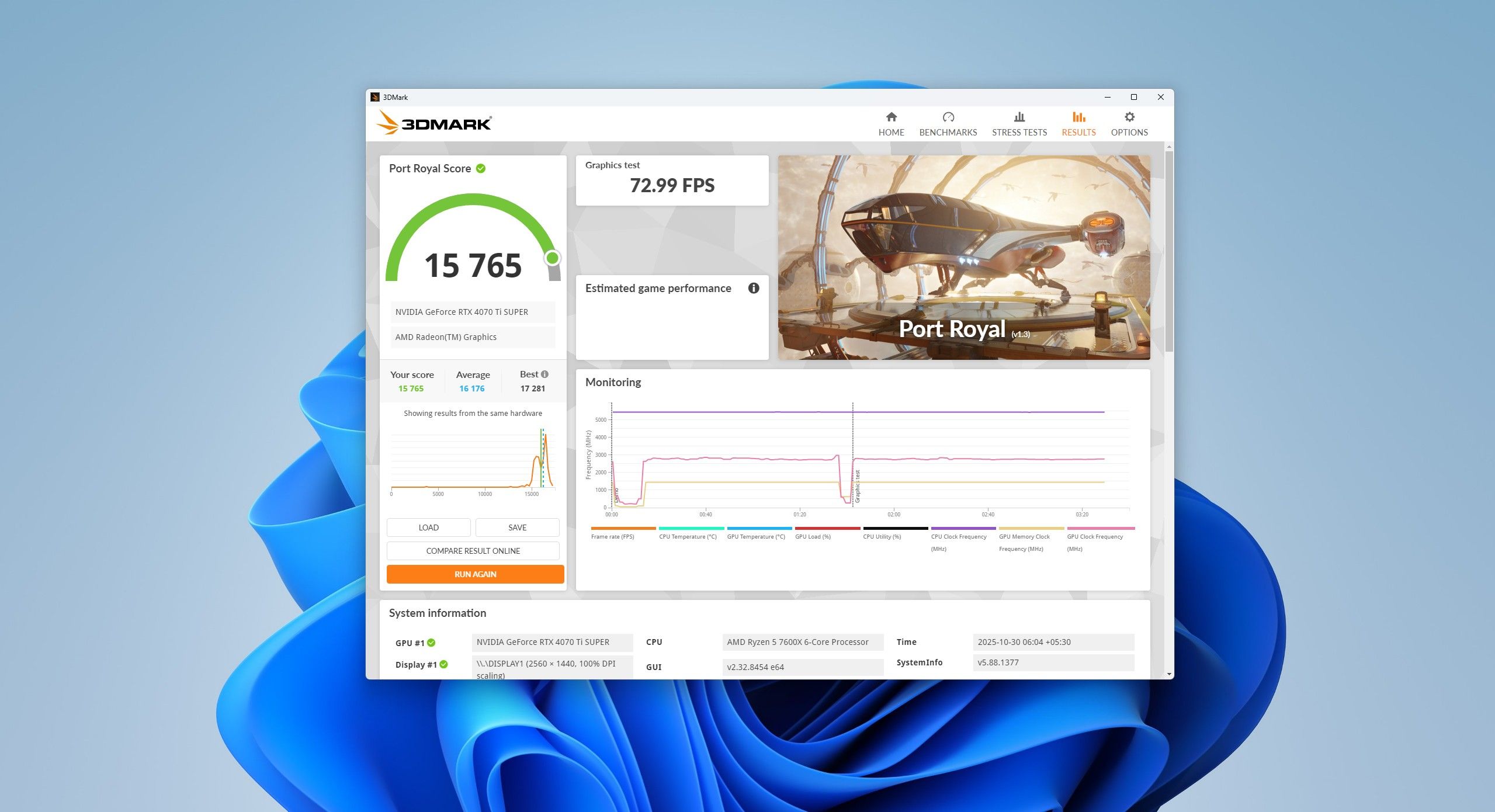Toggle GPU Memory Clock Frequency legend

pos(1031,539)
